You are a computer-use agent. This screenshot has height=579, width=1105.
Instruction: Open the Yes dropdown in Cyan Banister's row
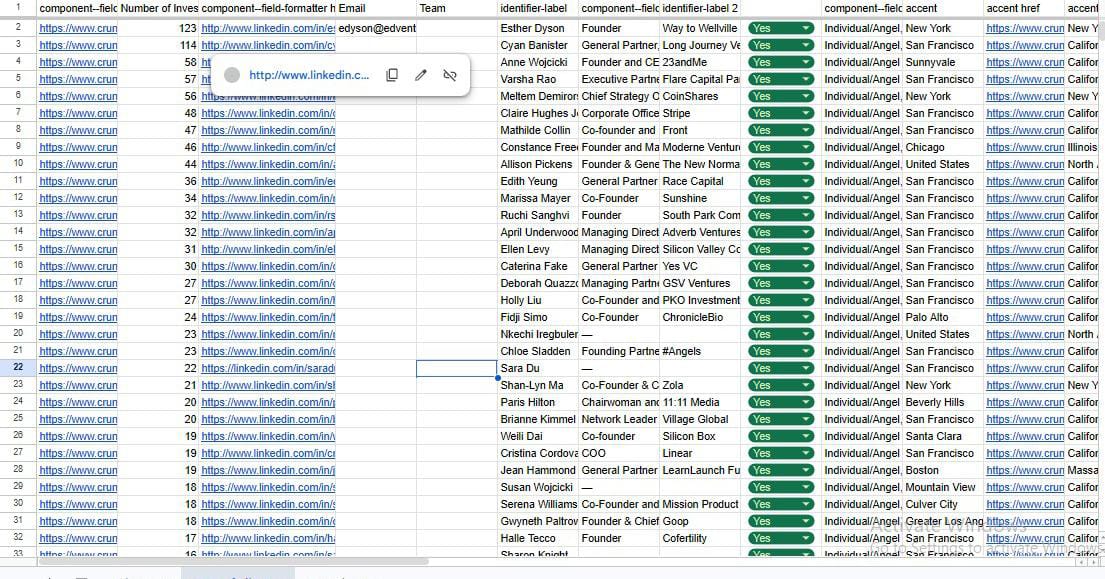pyautogui.click(x=781, y=45)
